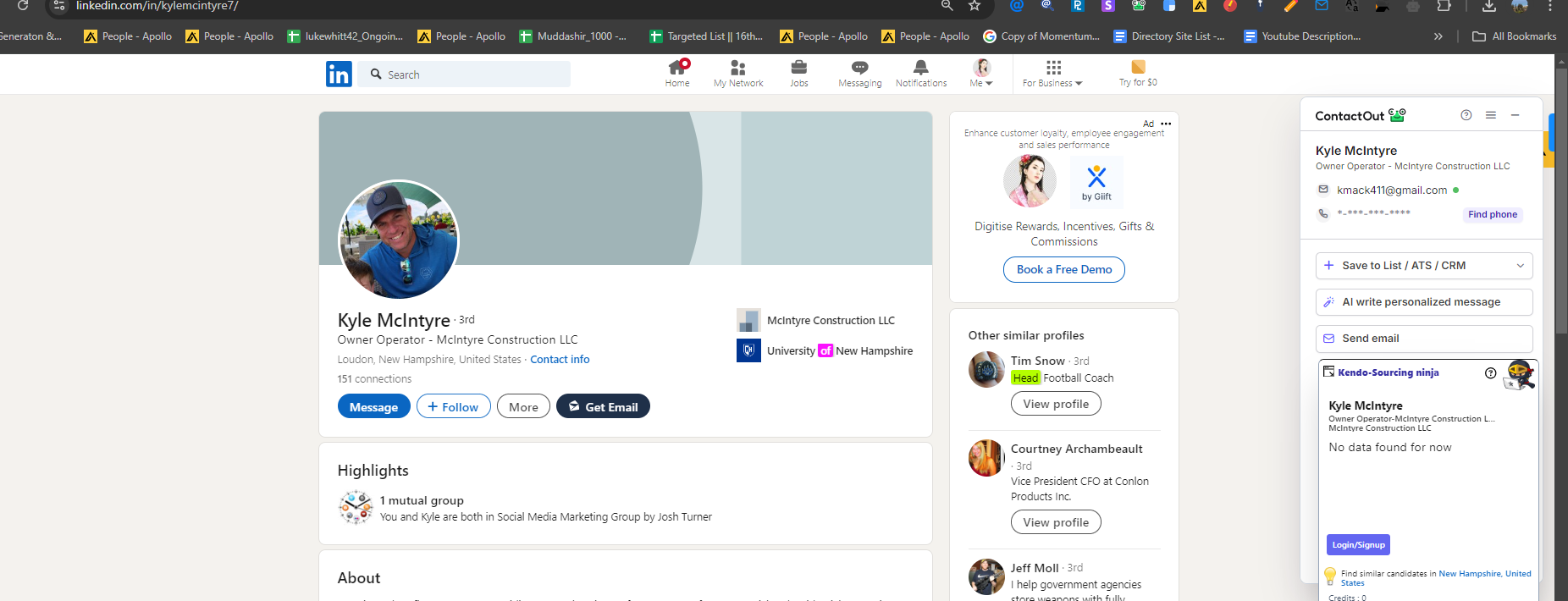Click the 151 connections text
The image size is (1568, 601).
click(374, 379)
